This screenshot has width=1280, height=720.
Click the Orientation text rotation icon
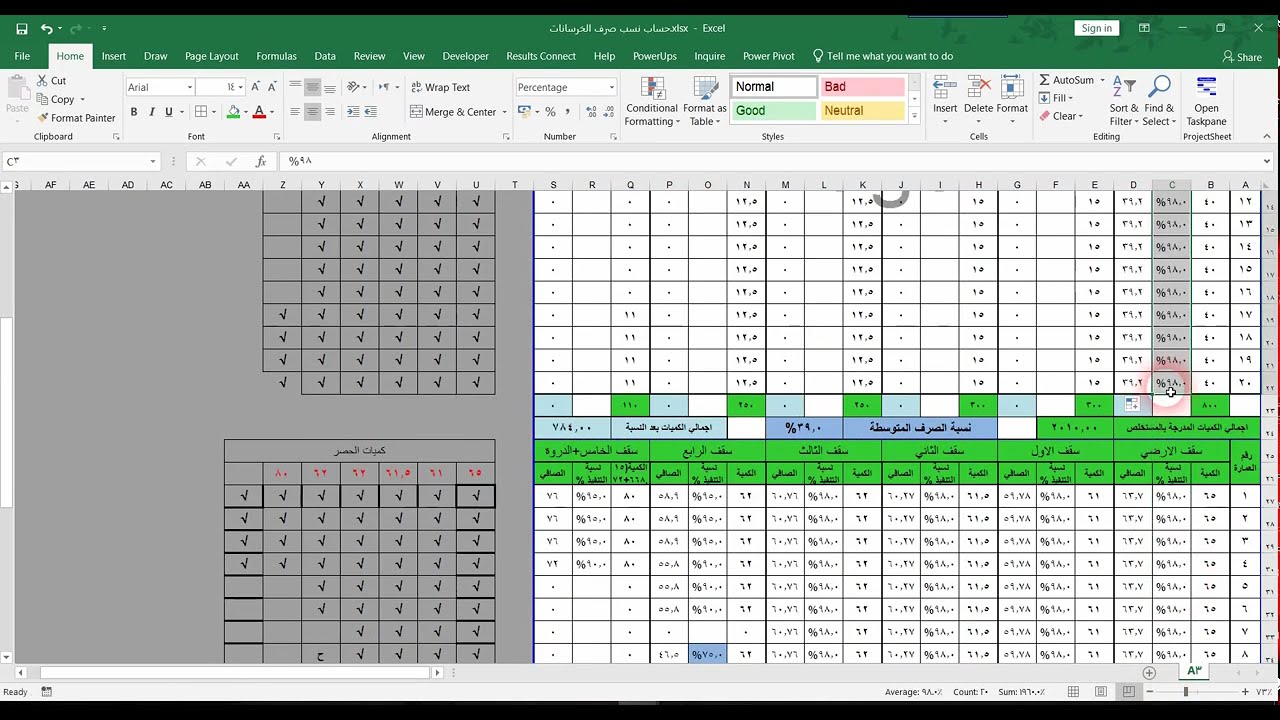[x=352, y=87]
